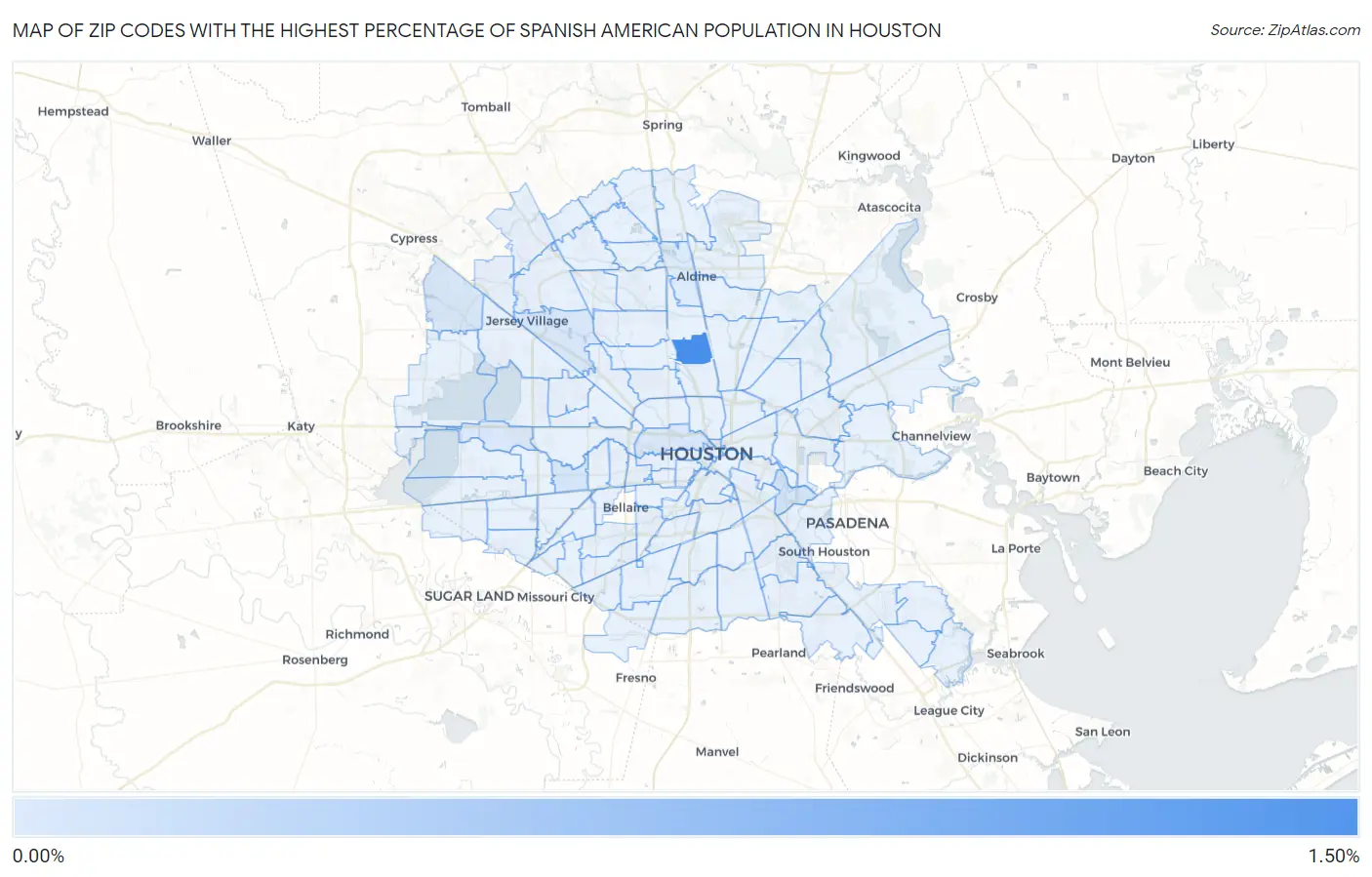Click the Atascocita label
The image size is (1372, 877).
[x=889, y=208]
